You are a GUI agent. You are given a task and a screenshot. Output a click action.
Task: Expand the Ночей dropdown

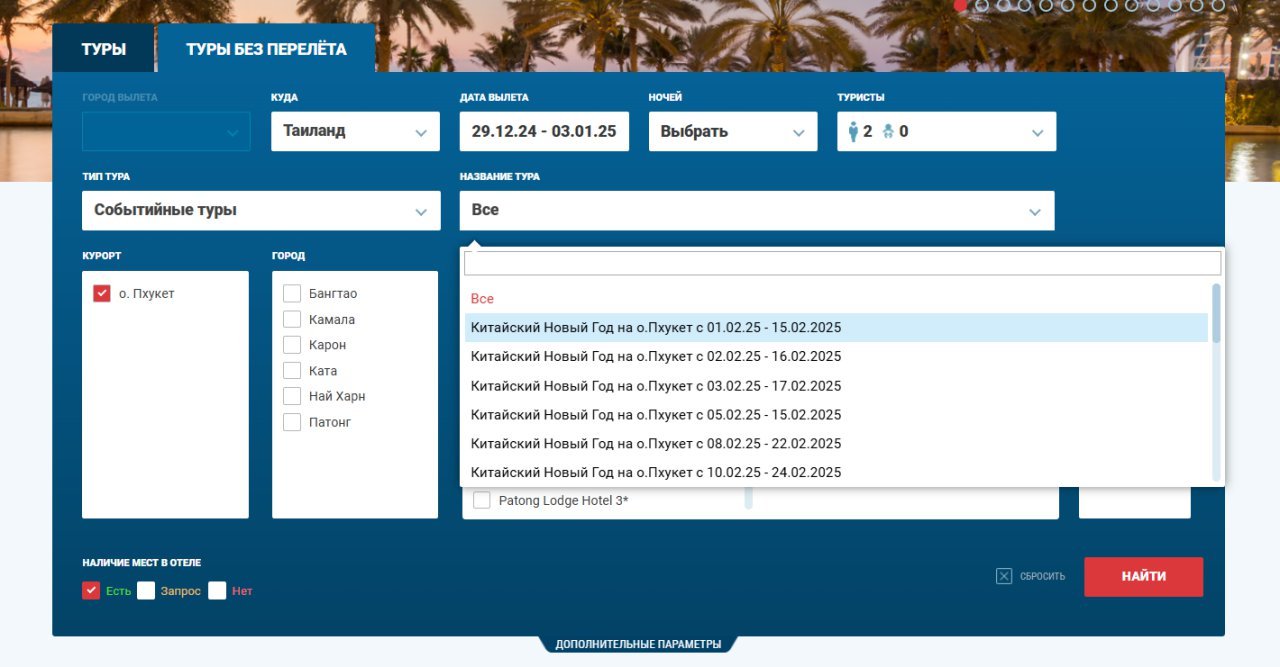[733, 131]
